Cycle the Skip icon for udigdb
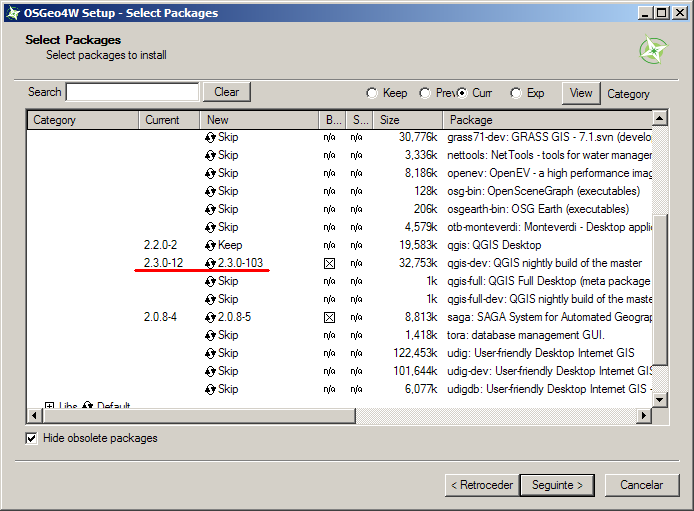This screenshot has height=511, width=694. (x=210, y=390)
